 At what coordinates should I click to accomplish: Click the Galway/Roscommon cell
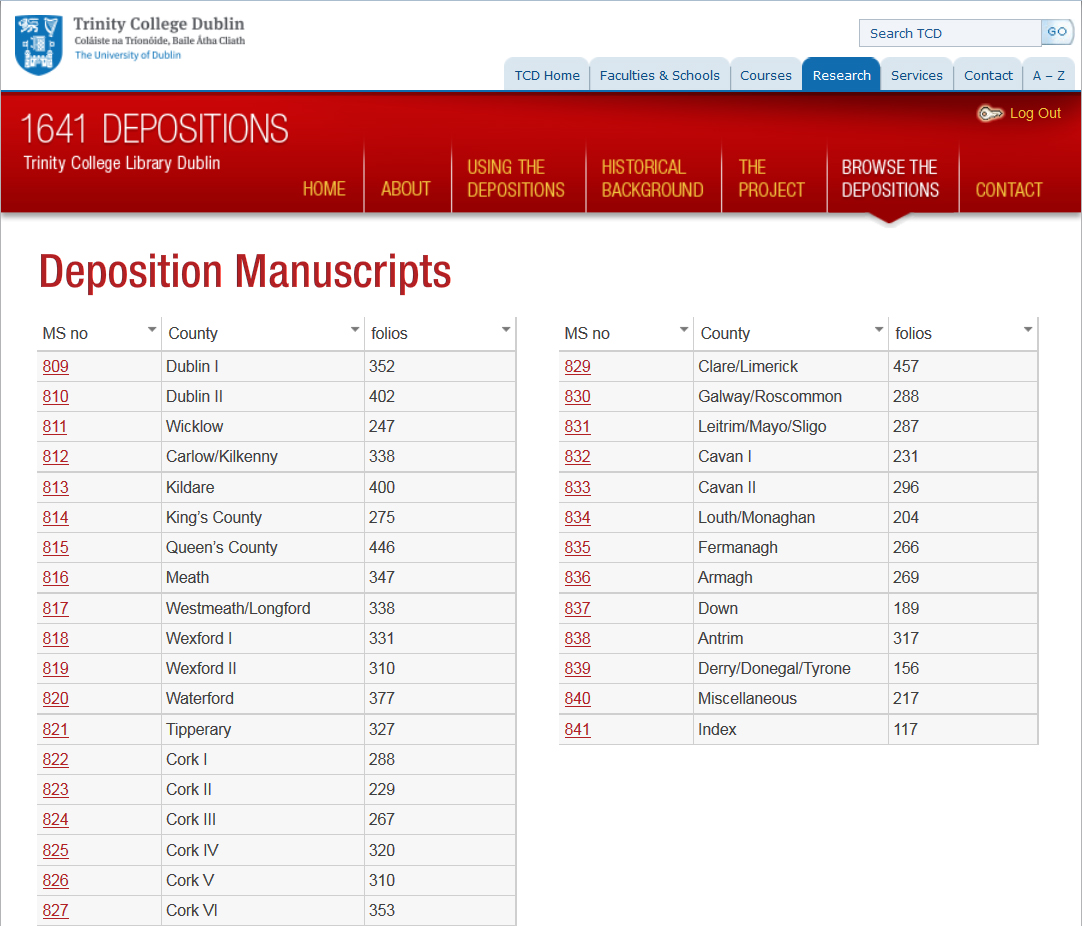791,397
